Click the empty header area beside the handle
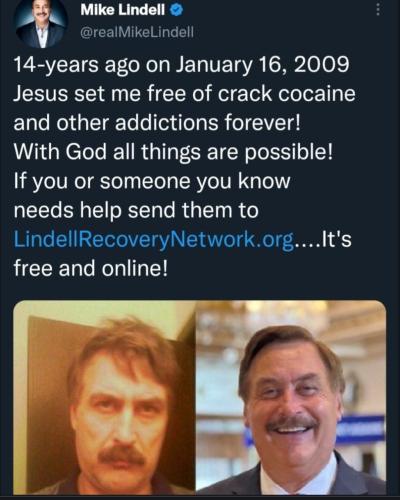This screenshot has height=500, width=400. [283, 32]
